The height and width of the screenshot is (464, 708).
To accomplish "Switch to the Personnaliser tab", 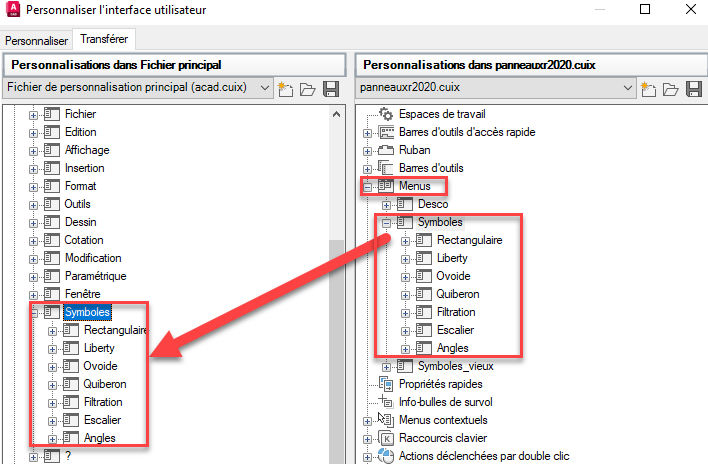I will 37,41.
